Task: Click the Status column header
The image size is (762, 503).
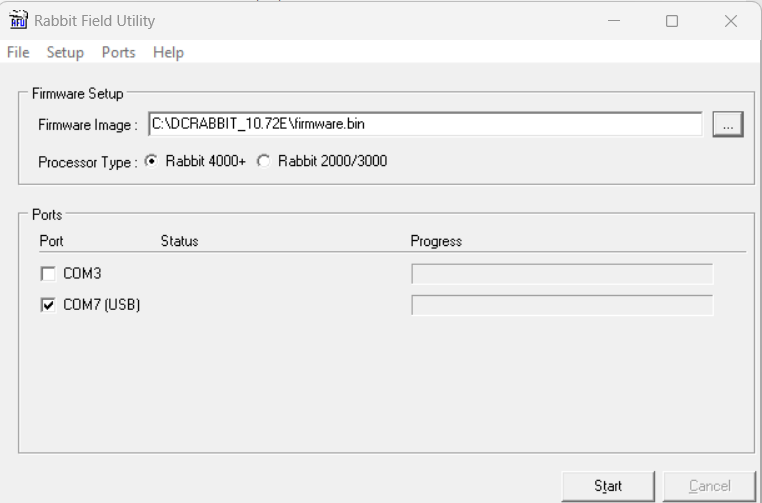Action: 179,241
